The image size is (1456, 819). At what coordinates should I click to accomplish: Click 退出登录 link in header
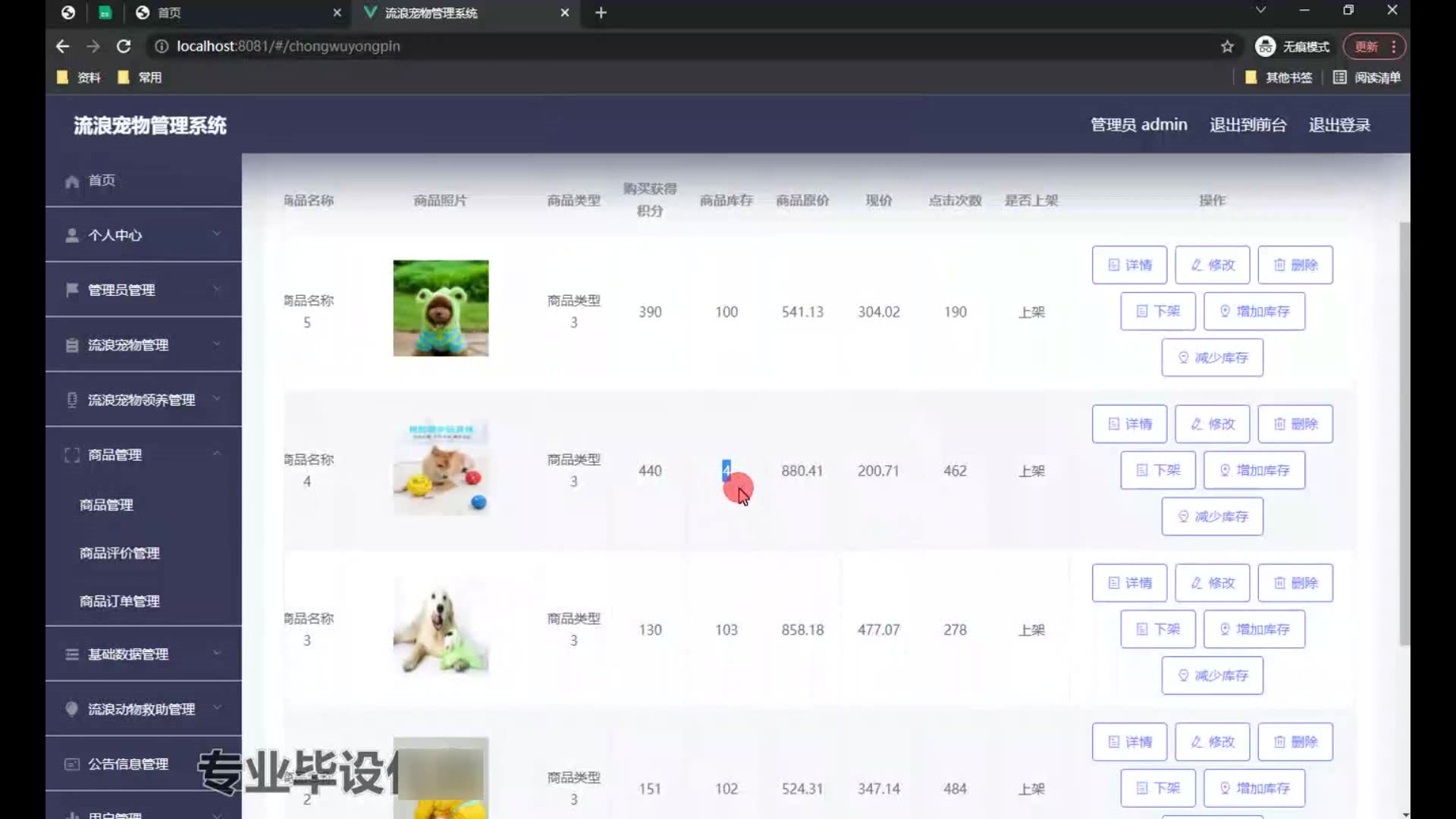coord(1339,125)
